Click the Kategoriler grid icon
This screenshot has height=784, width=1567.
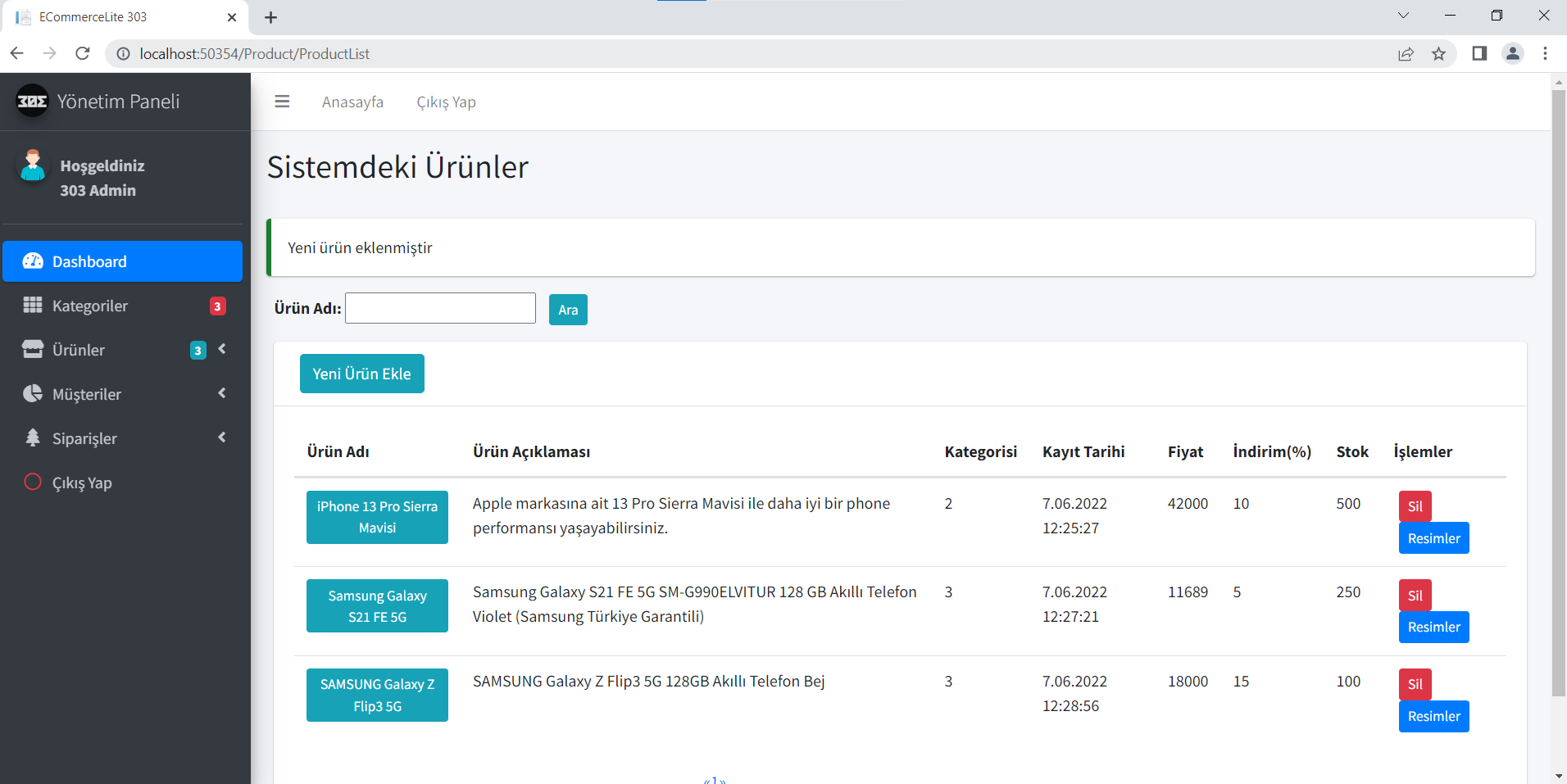(x=33, y=306)
